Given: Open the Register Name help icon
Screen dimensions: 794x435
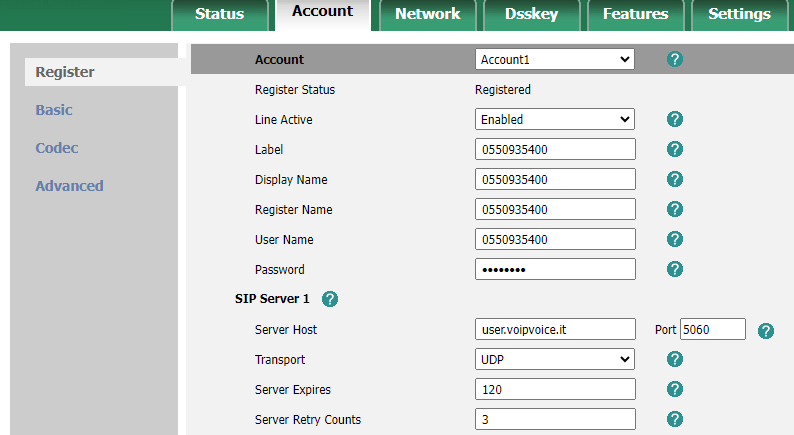Looking at the screenshot, I should pyautogui.click(x=674, y=209).
